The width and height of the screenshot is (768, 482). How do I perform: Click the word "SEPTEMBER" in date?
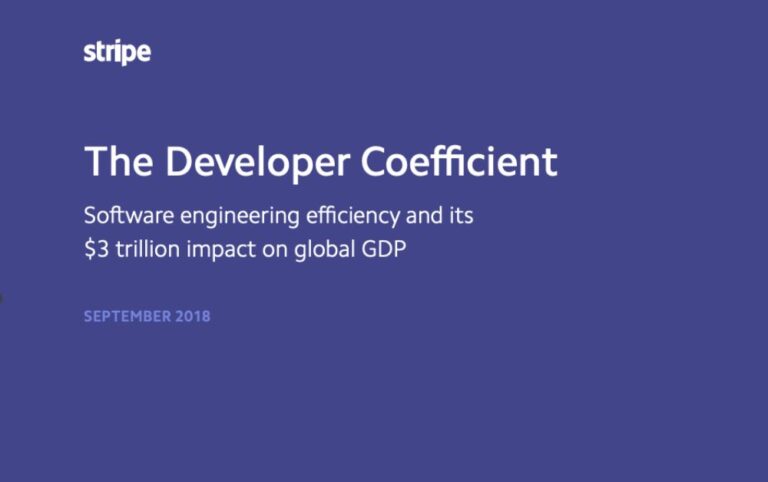tap(126, 317)
